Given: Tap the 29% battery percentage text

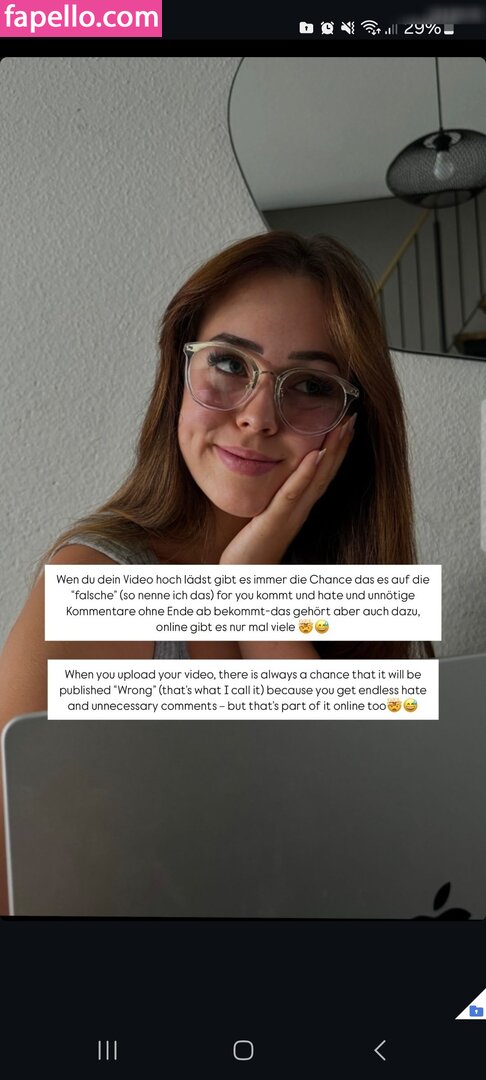Looking at the screenshot, I should (422, 28).
